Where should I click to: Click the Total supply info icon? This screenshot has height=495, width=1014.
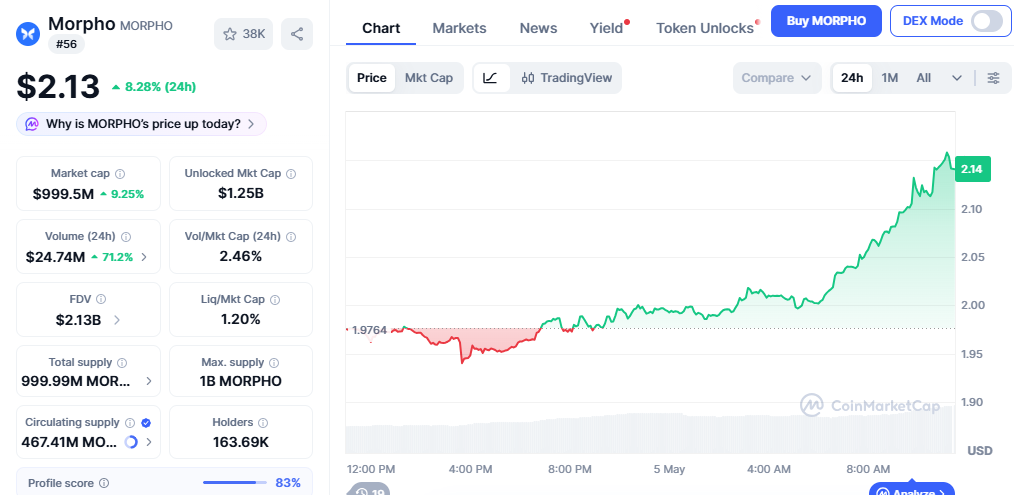[122, 363]
